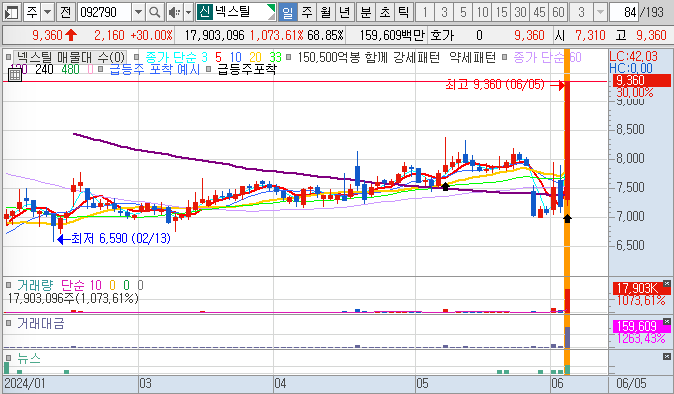The height and width of the screenshot is (394, 674).
Task: Click the yellow 20-day moving average label
Action: point(255,57)
